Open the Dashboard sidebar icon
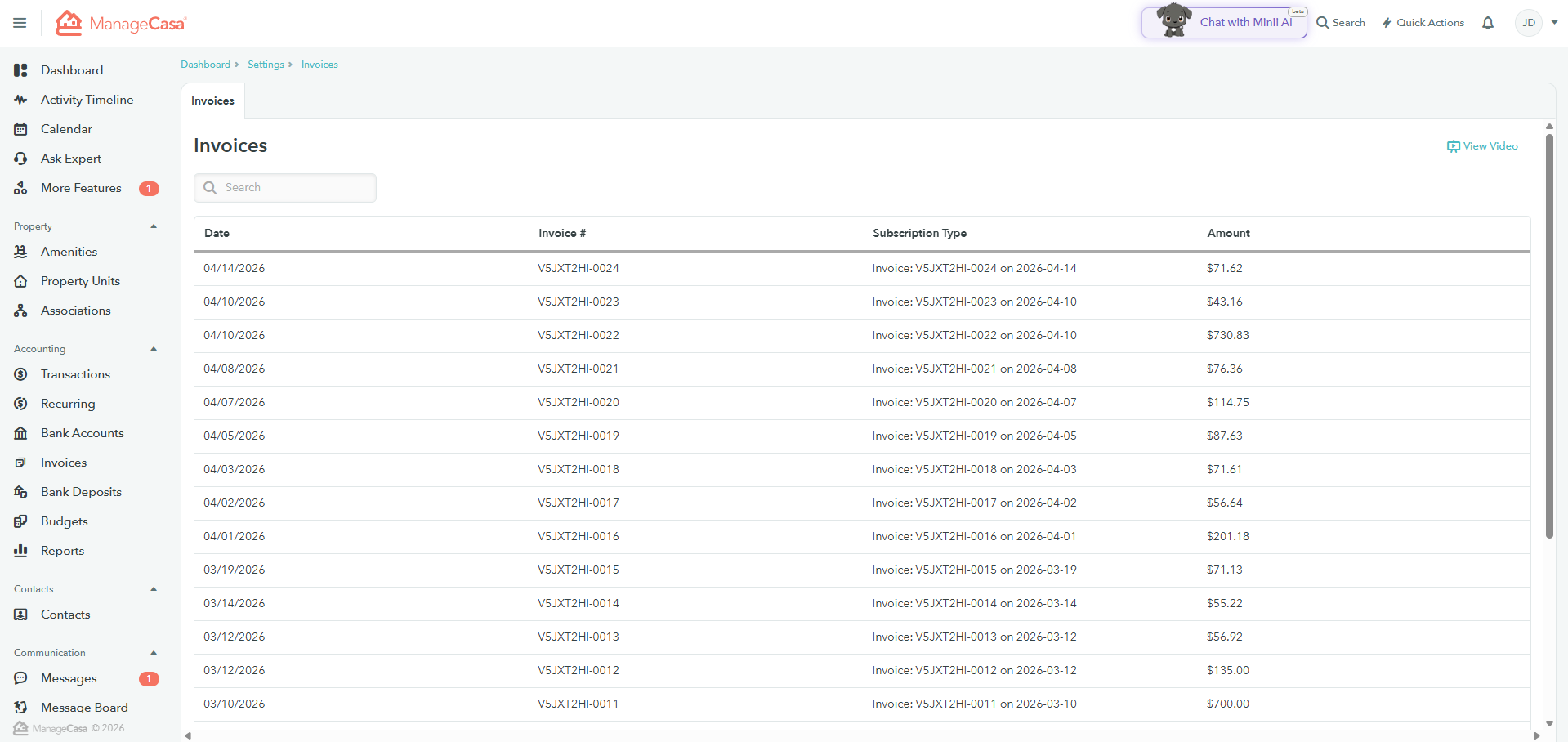 (x=20, y=70)
